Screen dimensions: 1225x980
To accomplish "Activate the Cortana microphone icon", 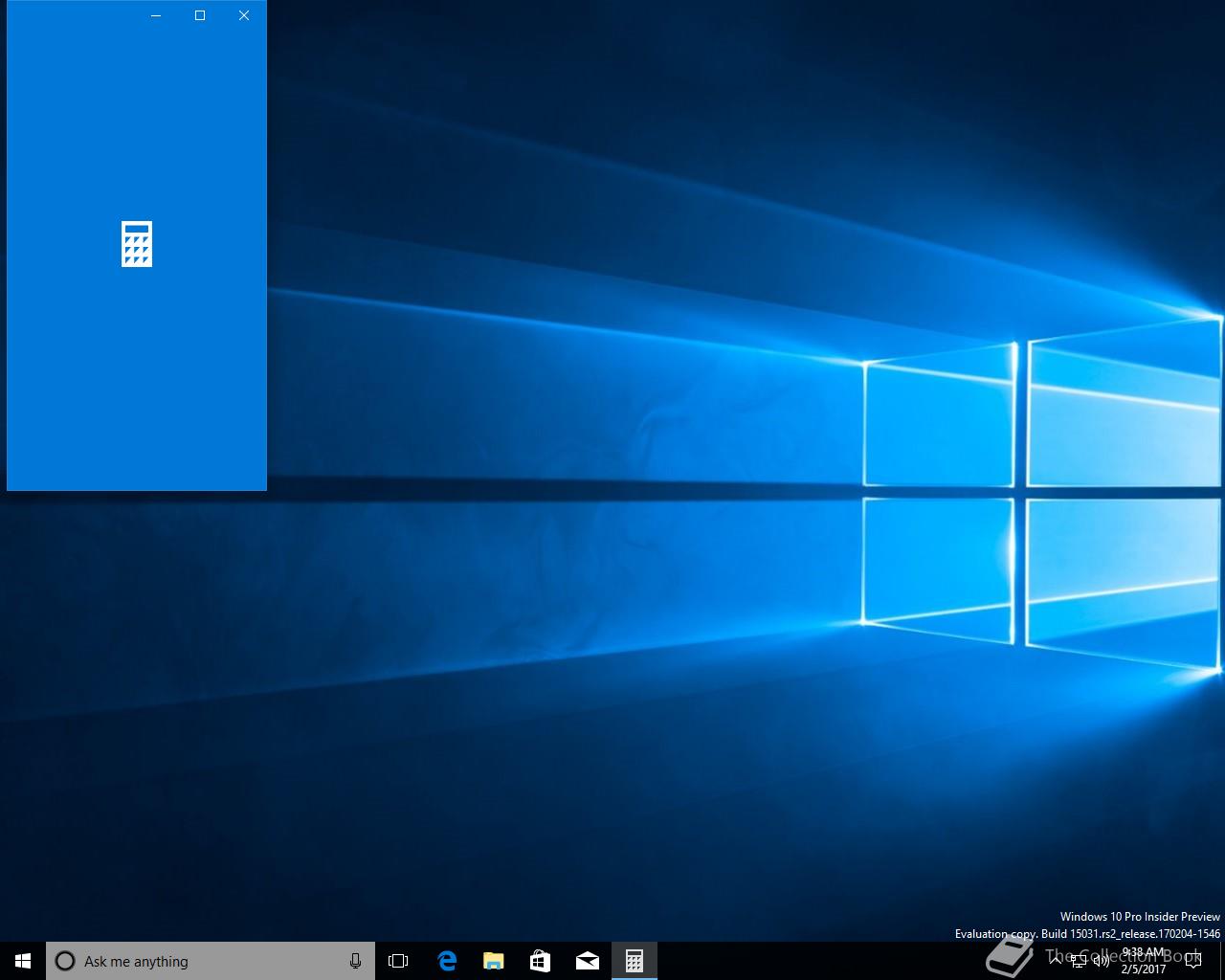I will [355, 961].
